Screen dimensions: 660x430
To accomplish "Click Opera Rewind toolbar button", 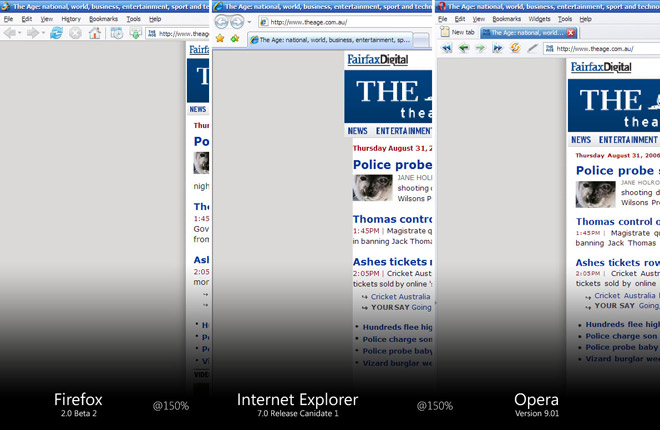I will click(447, 48).
